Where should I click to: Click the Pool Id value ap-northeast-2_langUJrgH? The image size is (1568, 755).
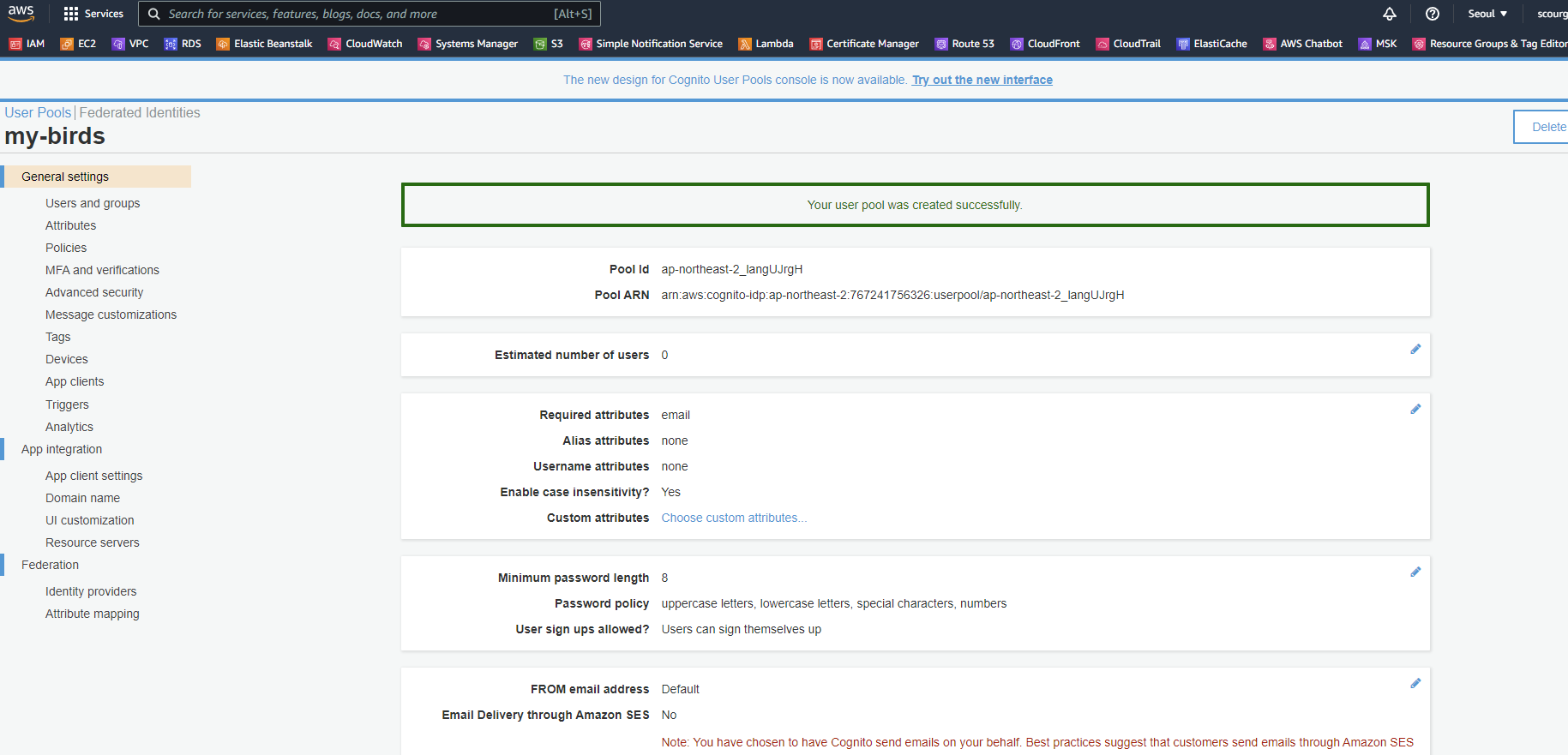pos(731,269)
